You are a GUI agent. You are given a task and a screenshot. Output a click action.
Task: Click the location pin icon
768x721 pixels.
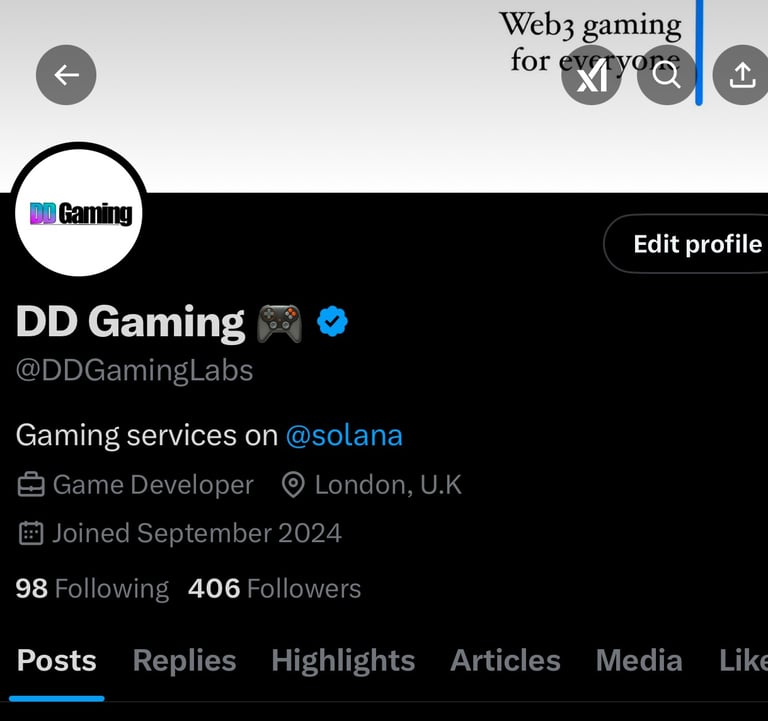click(x=293, y=485)
